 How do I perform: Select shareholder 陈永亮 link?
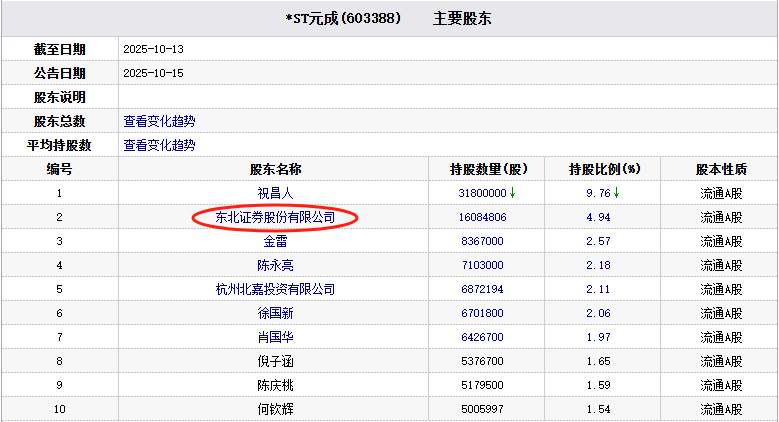275,265
